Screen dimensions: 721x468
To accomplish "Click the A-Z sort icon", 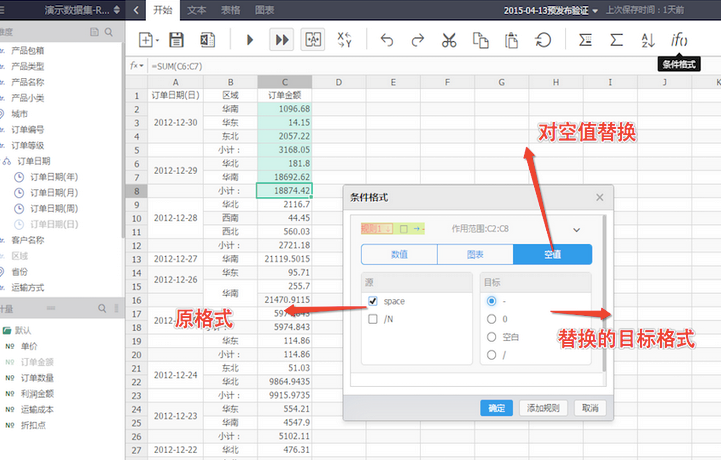I will tap(647, 40).
